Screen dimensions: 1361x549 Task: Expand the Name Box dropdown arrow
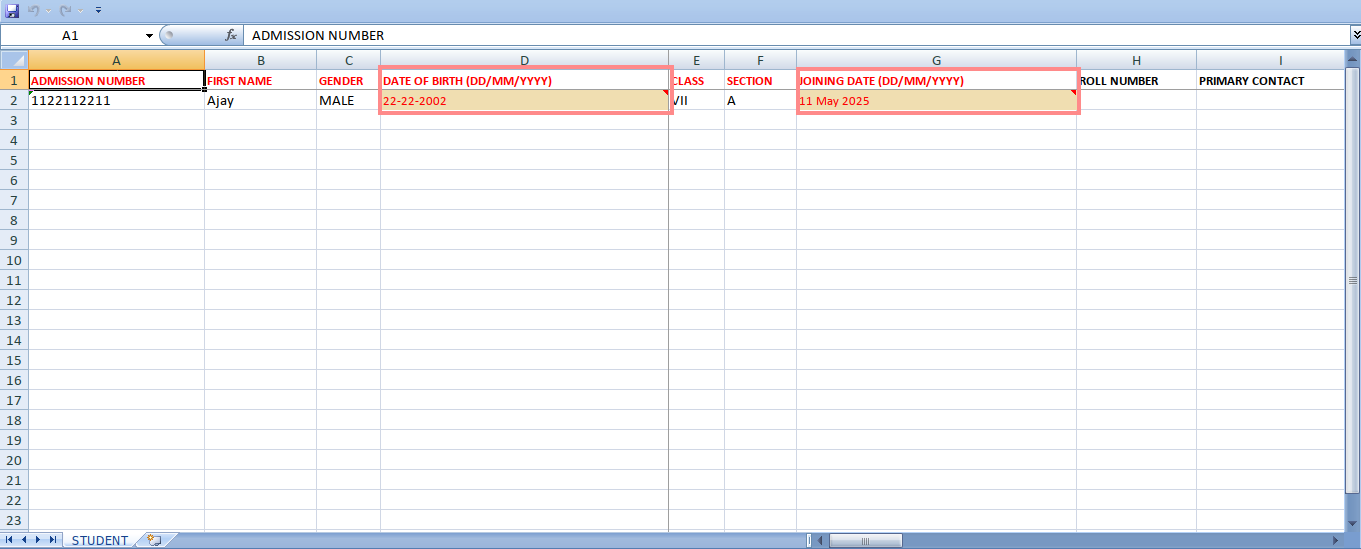pyautogui.click(x=149, y=35)
